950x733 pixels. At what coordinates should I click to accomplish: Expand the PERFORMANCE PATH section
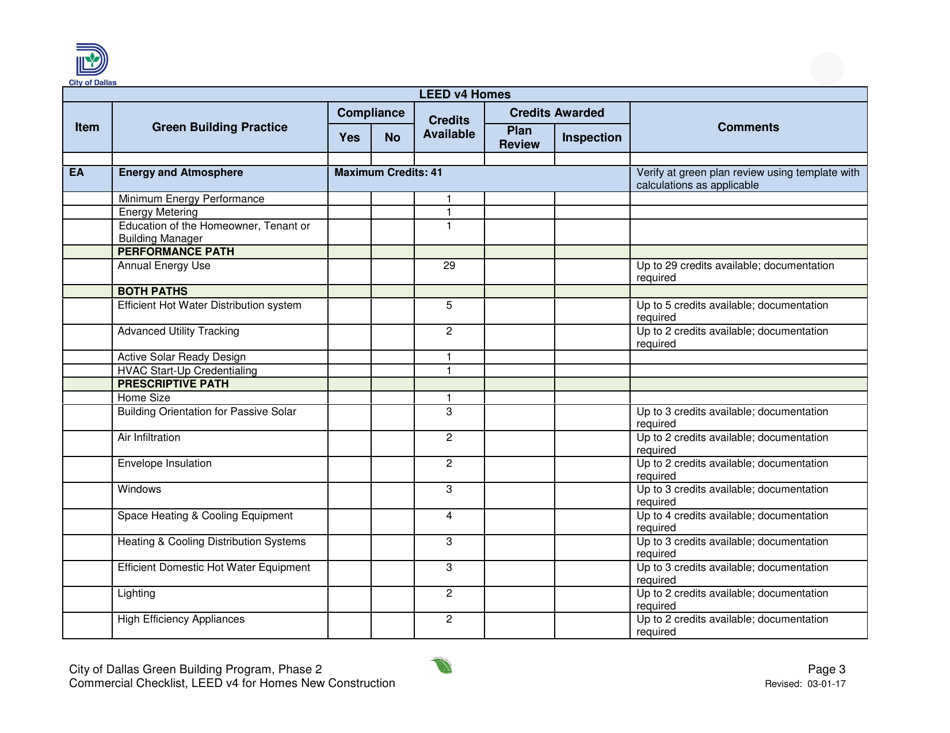pos(168,252)
